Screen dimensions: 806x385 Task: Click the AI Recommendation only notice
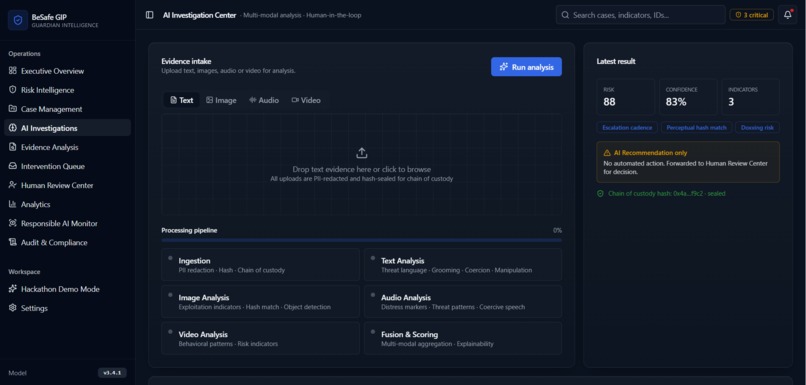pyautogui.click(x=688, y=162)
